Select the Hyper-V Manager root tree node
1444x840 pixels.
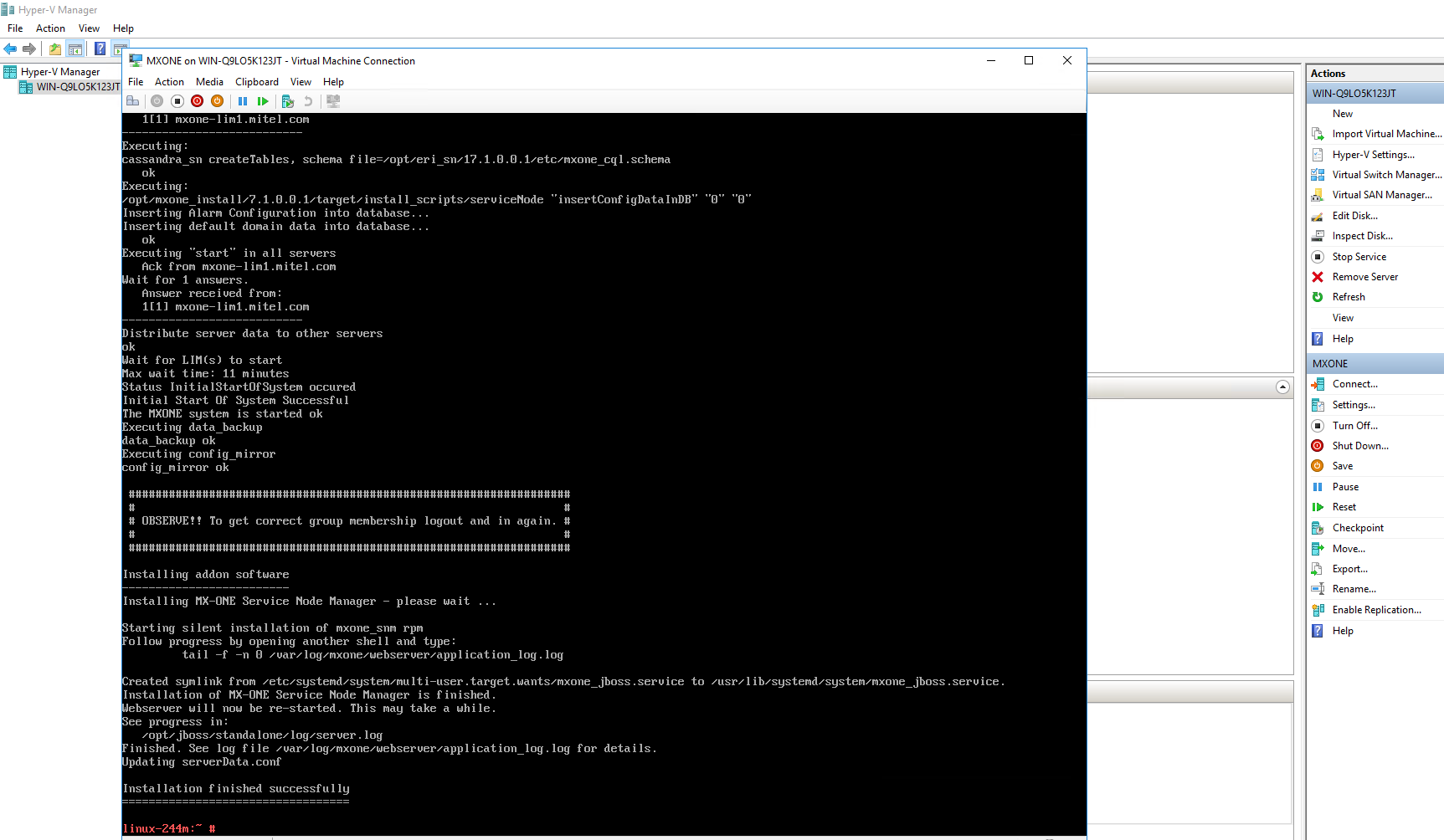(59, 72)
